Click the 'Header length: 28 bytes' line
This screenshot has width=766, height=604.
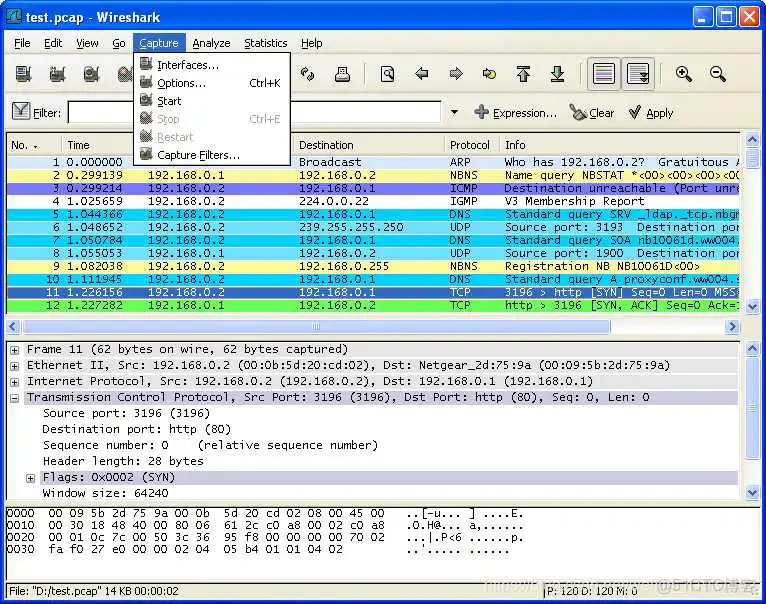[123, 461]
